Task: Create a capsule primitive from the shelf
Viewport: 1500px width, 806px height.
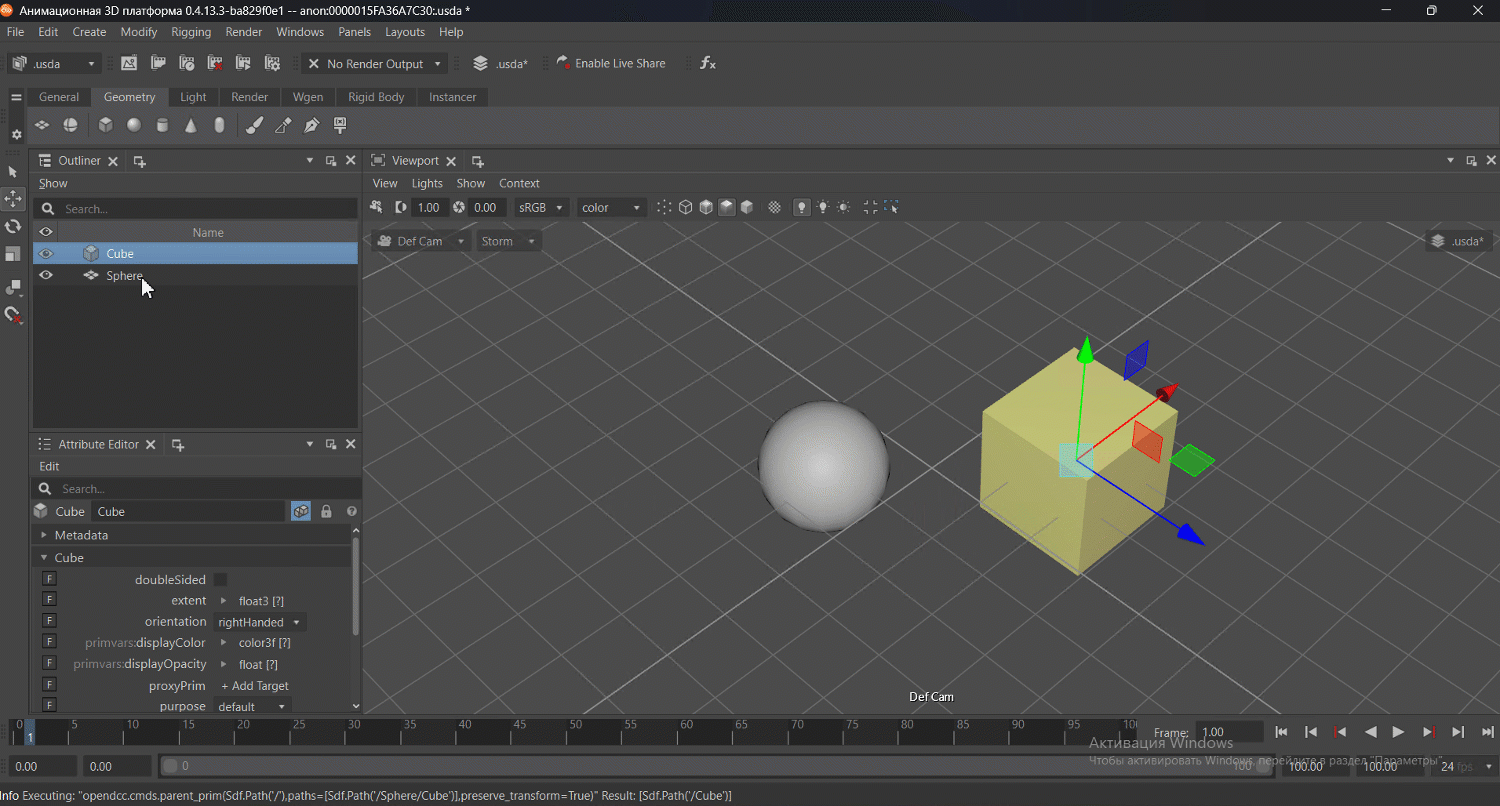Action: 219,125
